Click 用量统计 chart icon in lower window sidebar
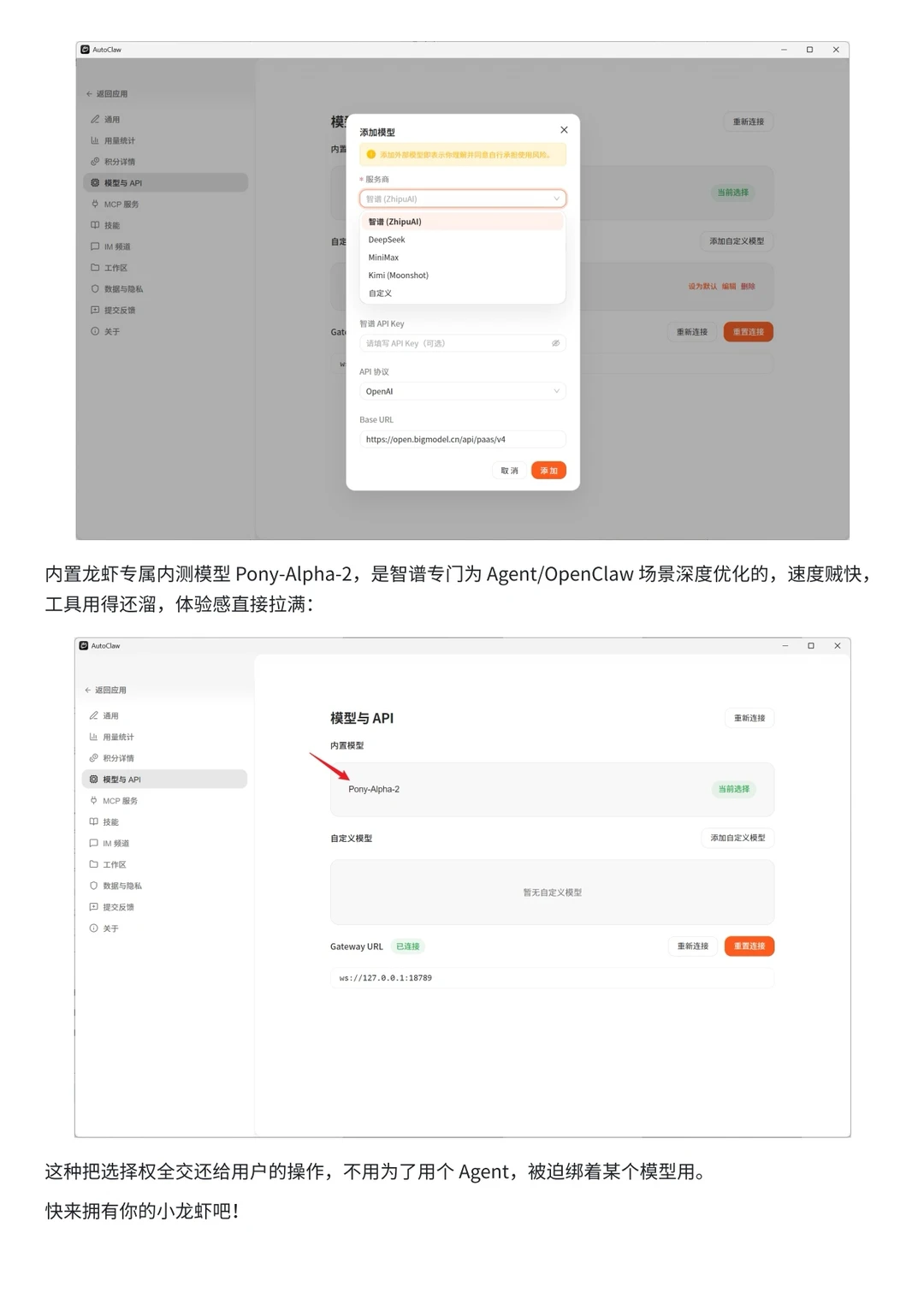 tap(94, 737)
